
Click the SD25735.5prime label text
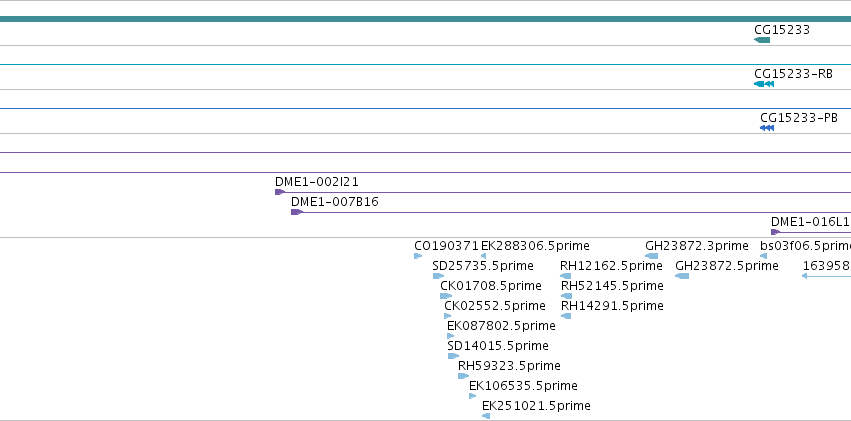(x=483, y=266)
